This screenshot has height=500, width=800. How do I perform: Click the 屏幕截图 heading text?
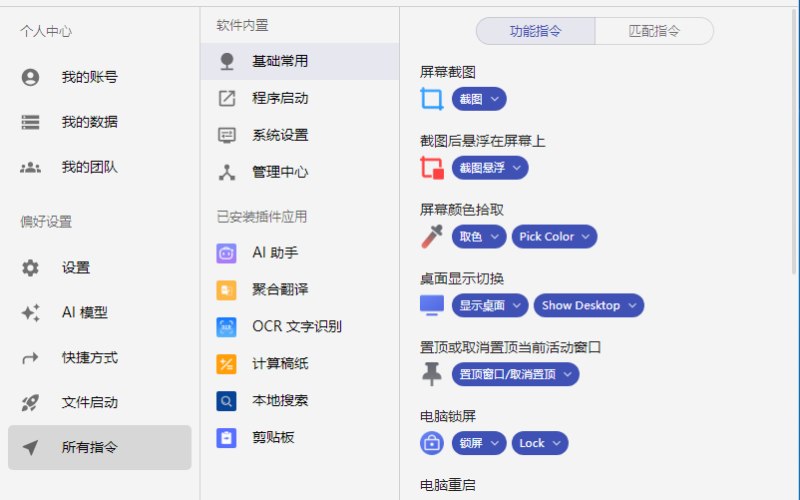pos(448,72)
